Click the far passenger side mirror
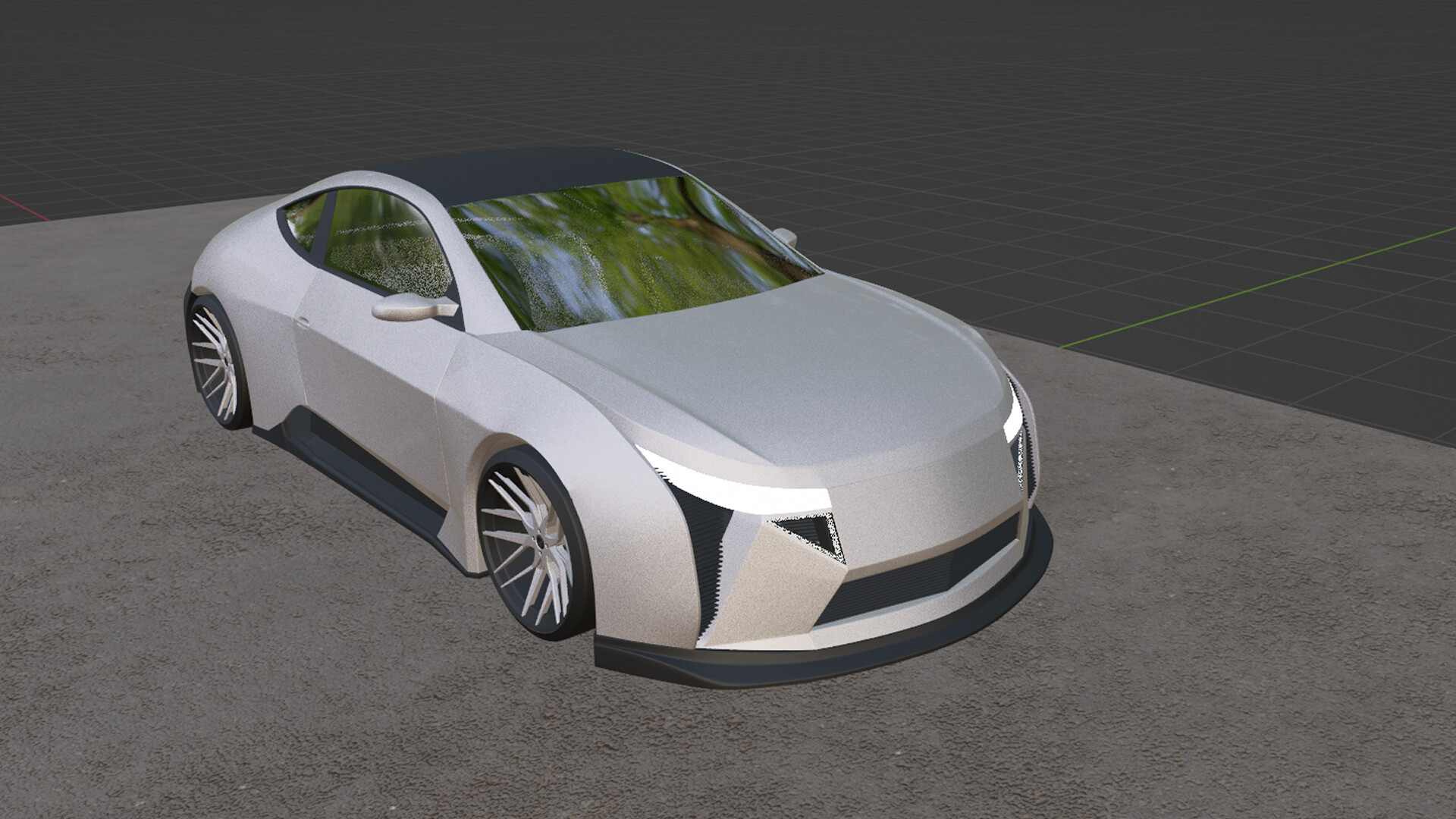This screenshot has height=819, width=1456. coord(786,236)
